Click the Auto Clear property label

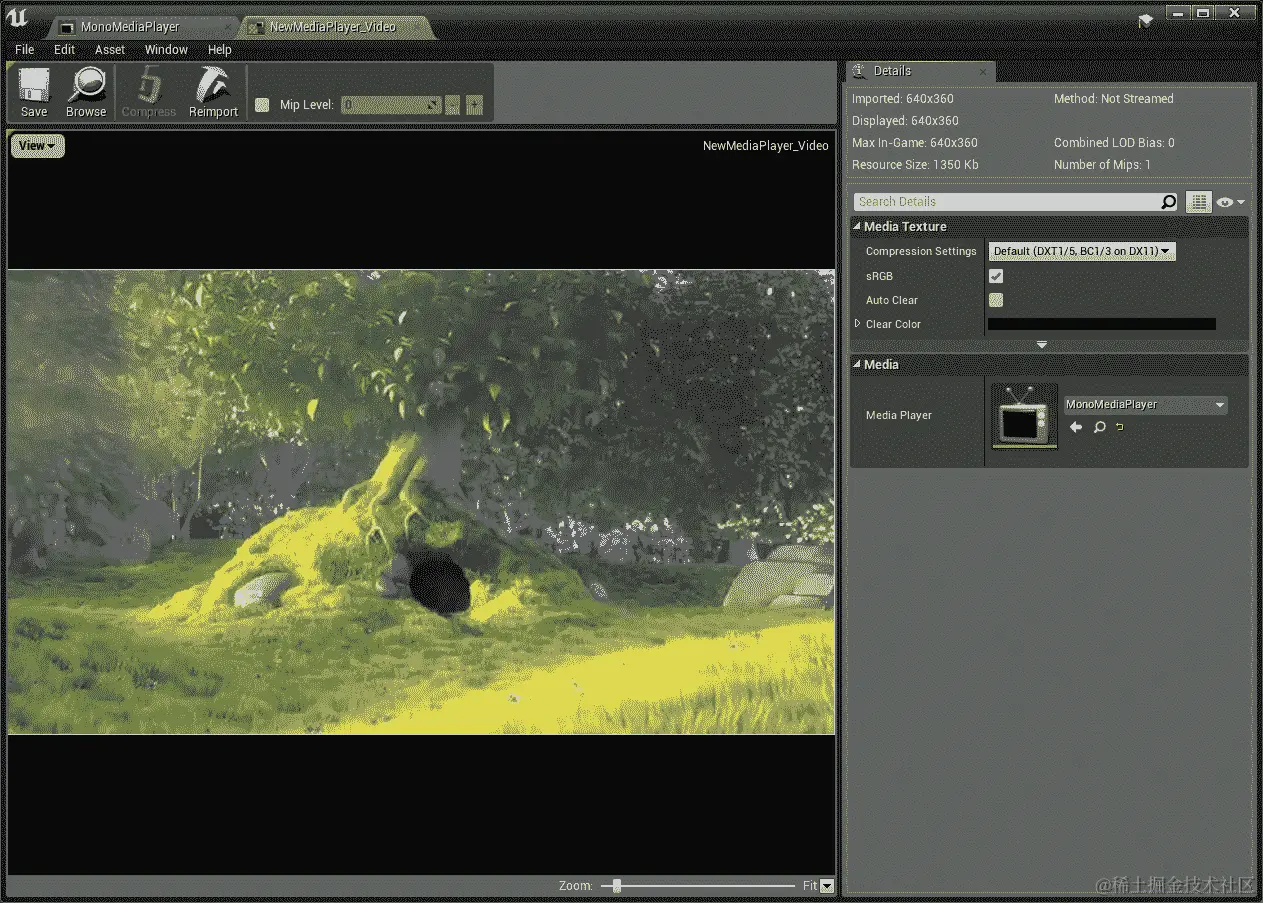tap(892, 300)
